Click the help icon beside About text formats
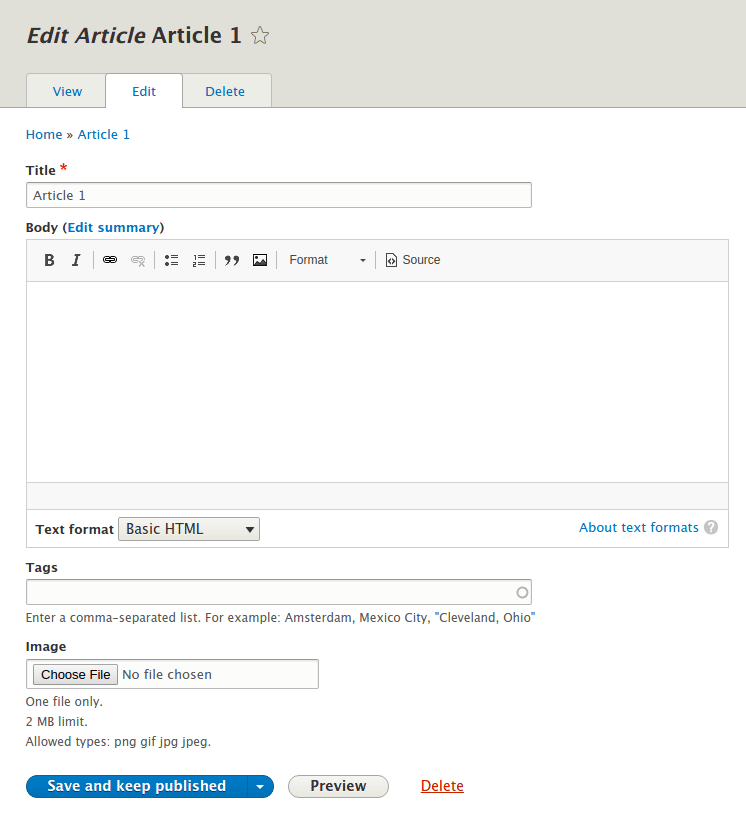 coord(711,527)
